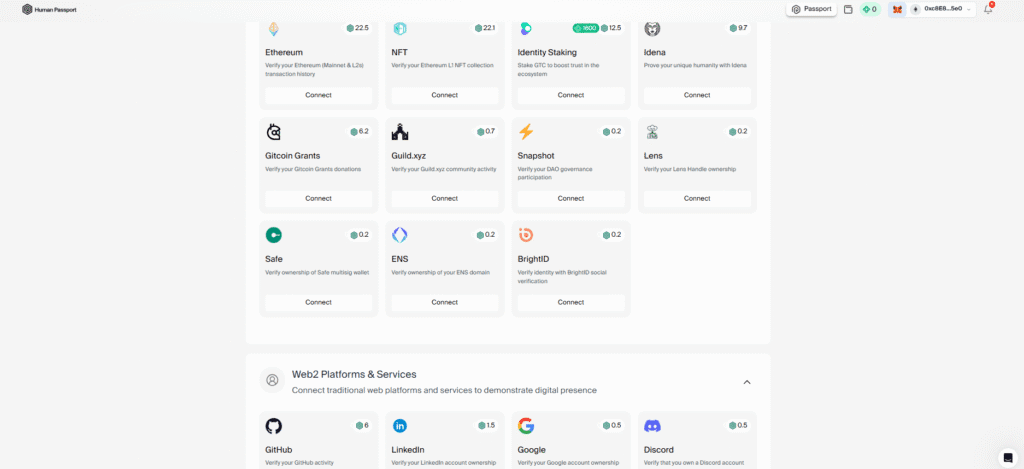The image size is (1024, 469).
Task: Open the wallet address 0xc8E8 dropdown
Action: pyautogui.click(x=941, y=9)
